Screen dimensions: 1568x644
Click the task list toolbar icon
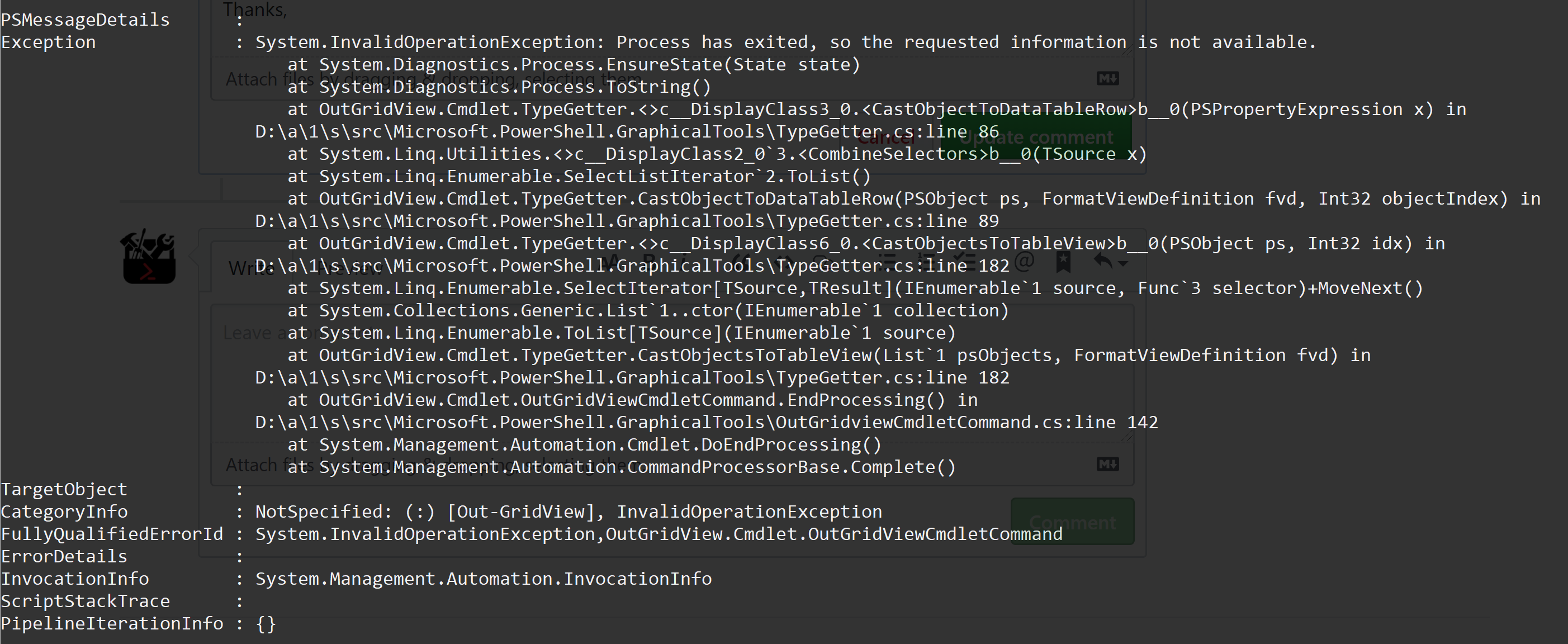(x=965, y=262)
